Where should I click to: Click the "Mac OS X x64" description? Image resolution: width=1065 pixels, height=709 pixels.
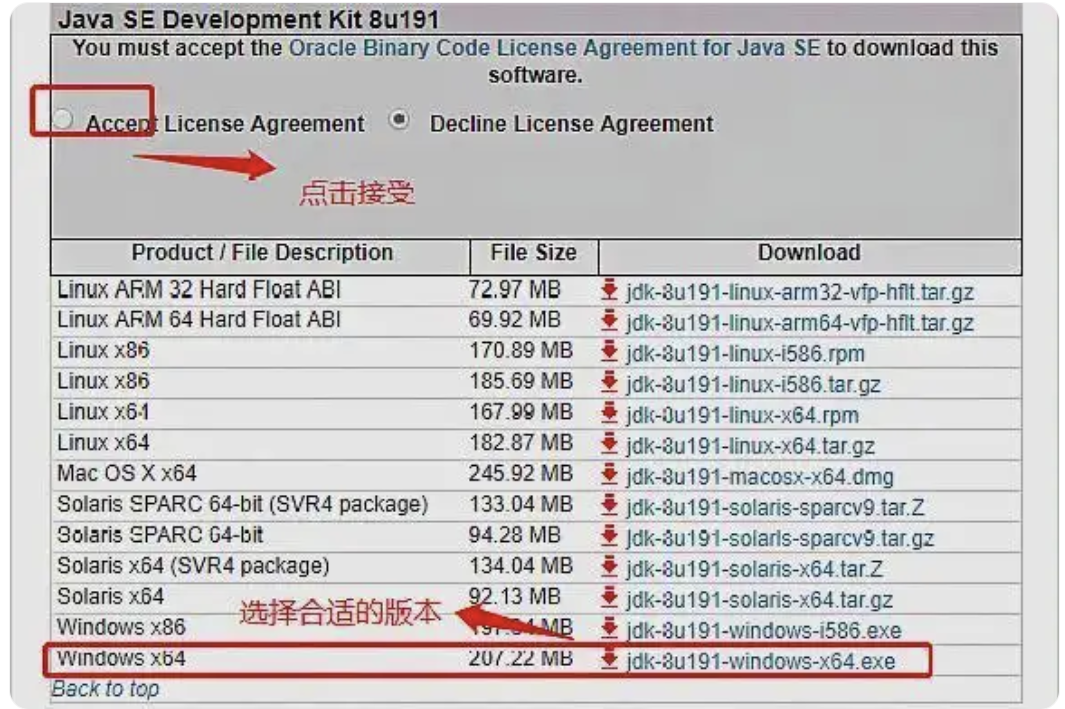[127, 473]
